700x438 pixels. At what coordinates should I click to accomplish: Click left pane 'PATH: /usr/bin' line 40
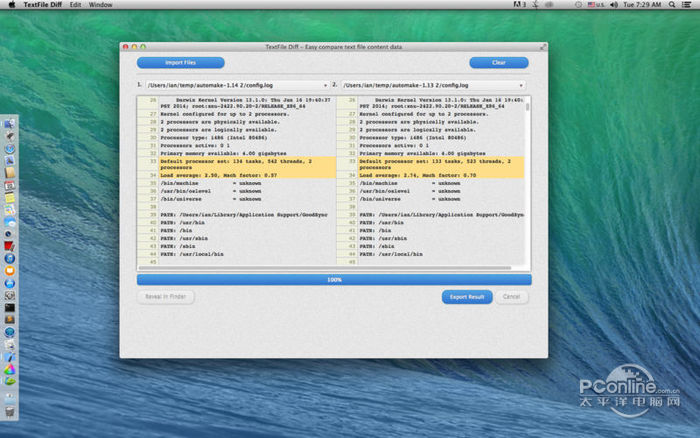pos(183,223)
